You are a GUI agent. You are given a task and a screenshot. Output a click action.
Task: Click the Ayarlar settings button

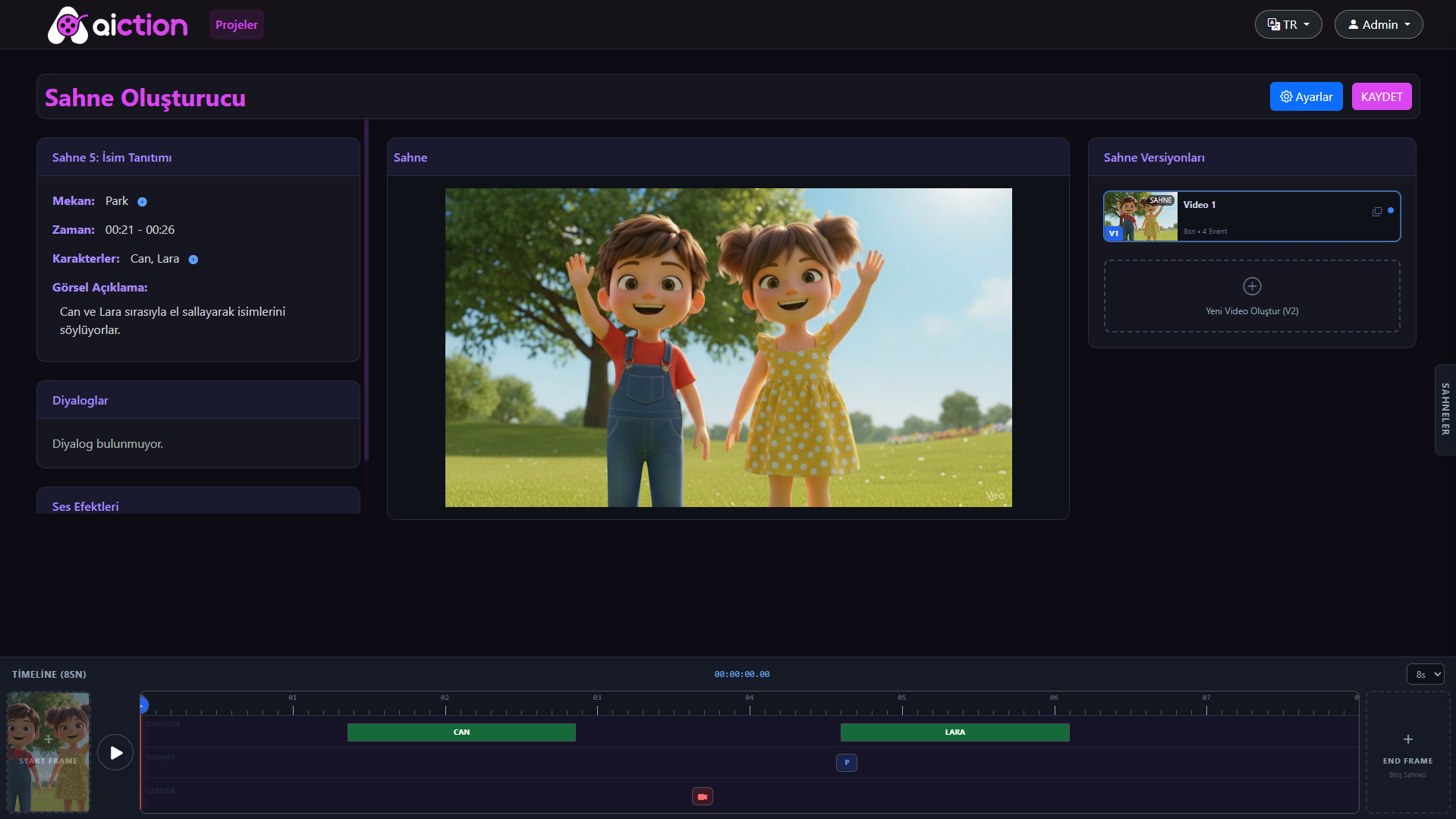[x=1306, y=96]
